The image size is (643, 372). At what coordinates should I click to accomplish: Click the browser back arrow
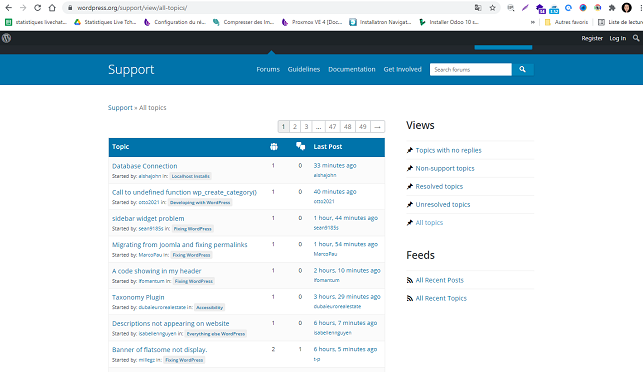point(8,8)
